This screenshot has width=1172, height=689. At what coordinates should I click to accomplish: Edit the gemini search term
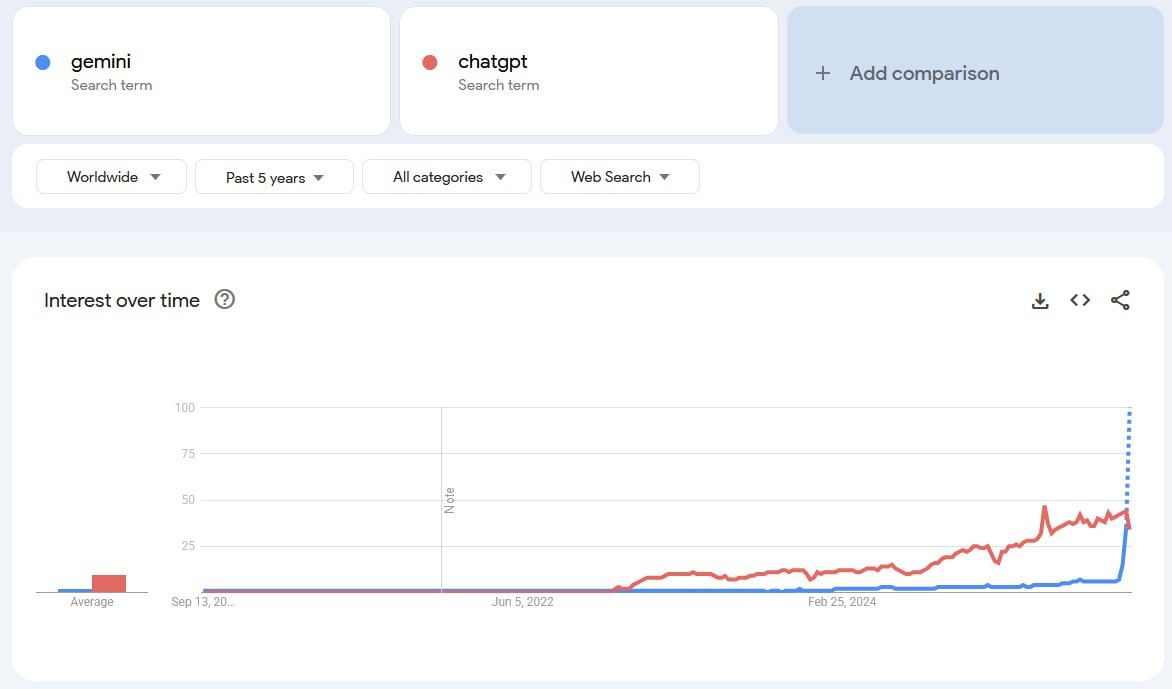[101, 62]
